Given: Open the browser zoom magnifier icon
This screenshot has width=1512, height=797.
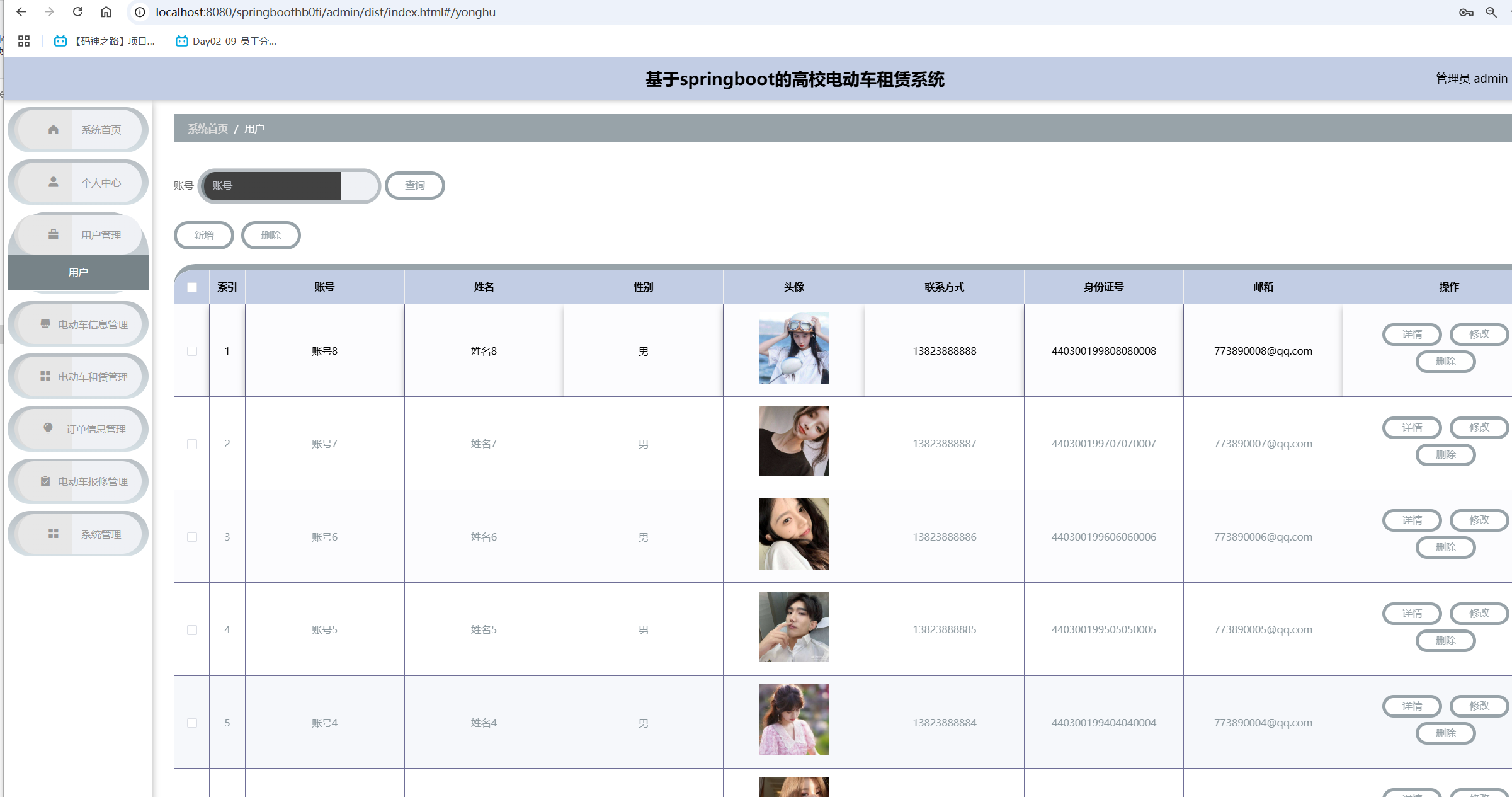Looking at the screenshot, I should pyautogui.click(x=1491, y=12).
